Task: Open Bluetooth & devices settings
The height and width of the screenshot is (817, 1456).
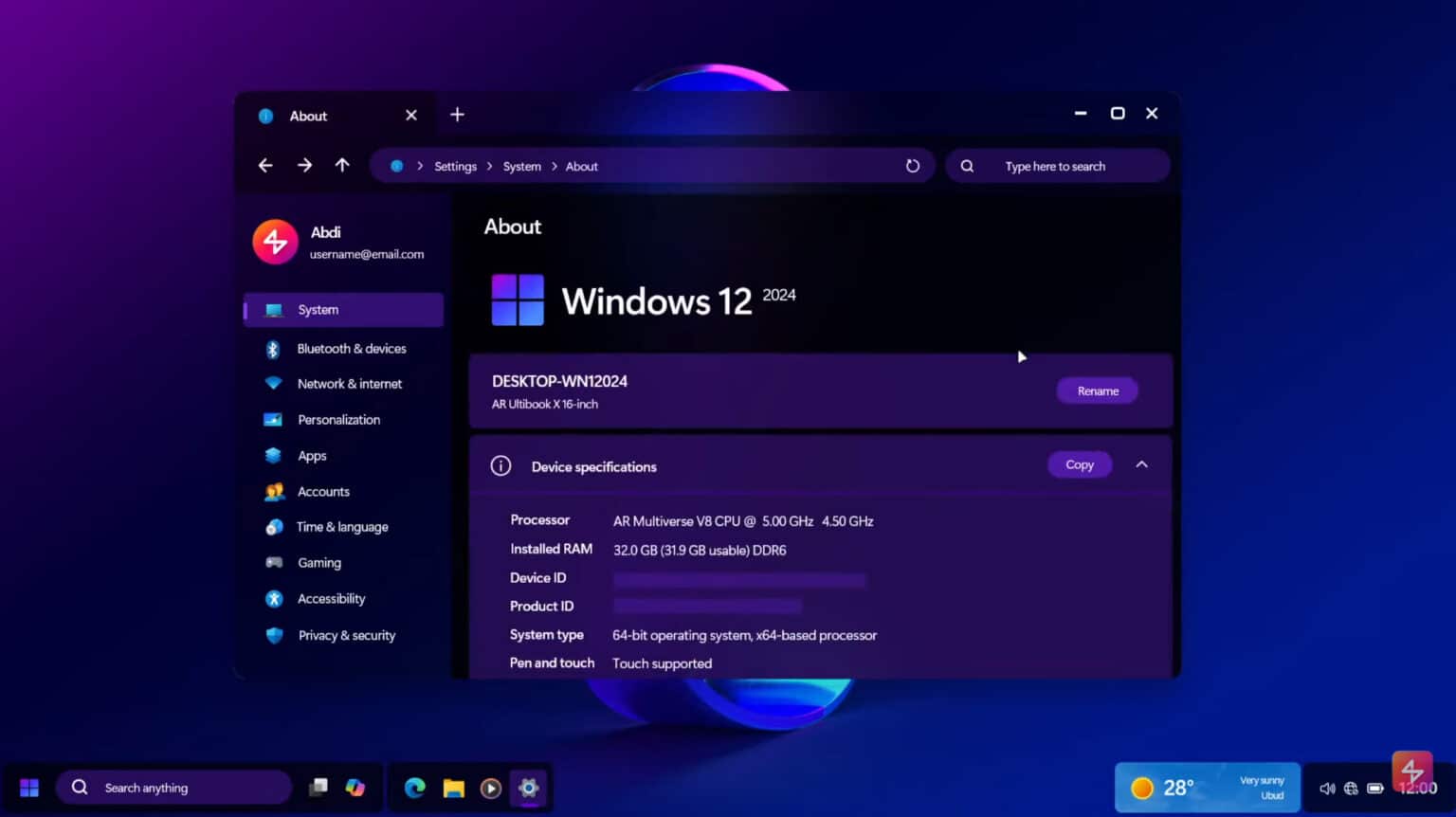Action: 351,348
